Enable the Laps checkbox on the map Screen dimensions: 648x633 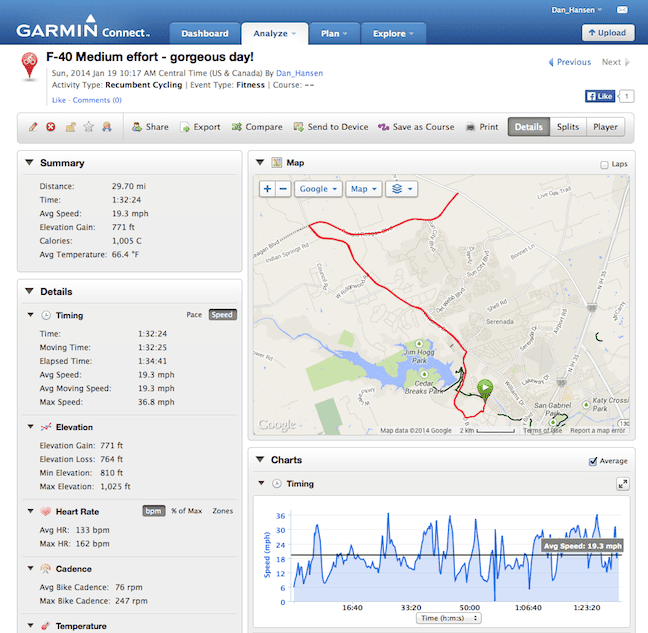(604, 164)
